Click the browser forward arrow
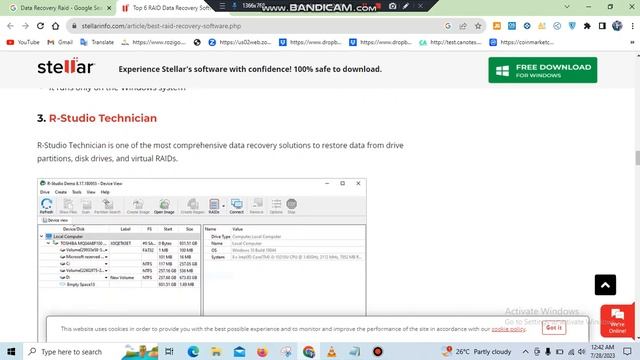Image resolution: width=640 pixels, height=360 pixels. click(25, 26)
